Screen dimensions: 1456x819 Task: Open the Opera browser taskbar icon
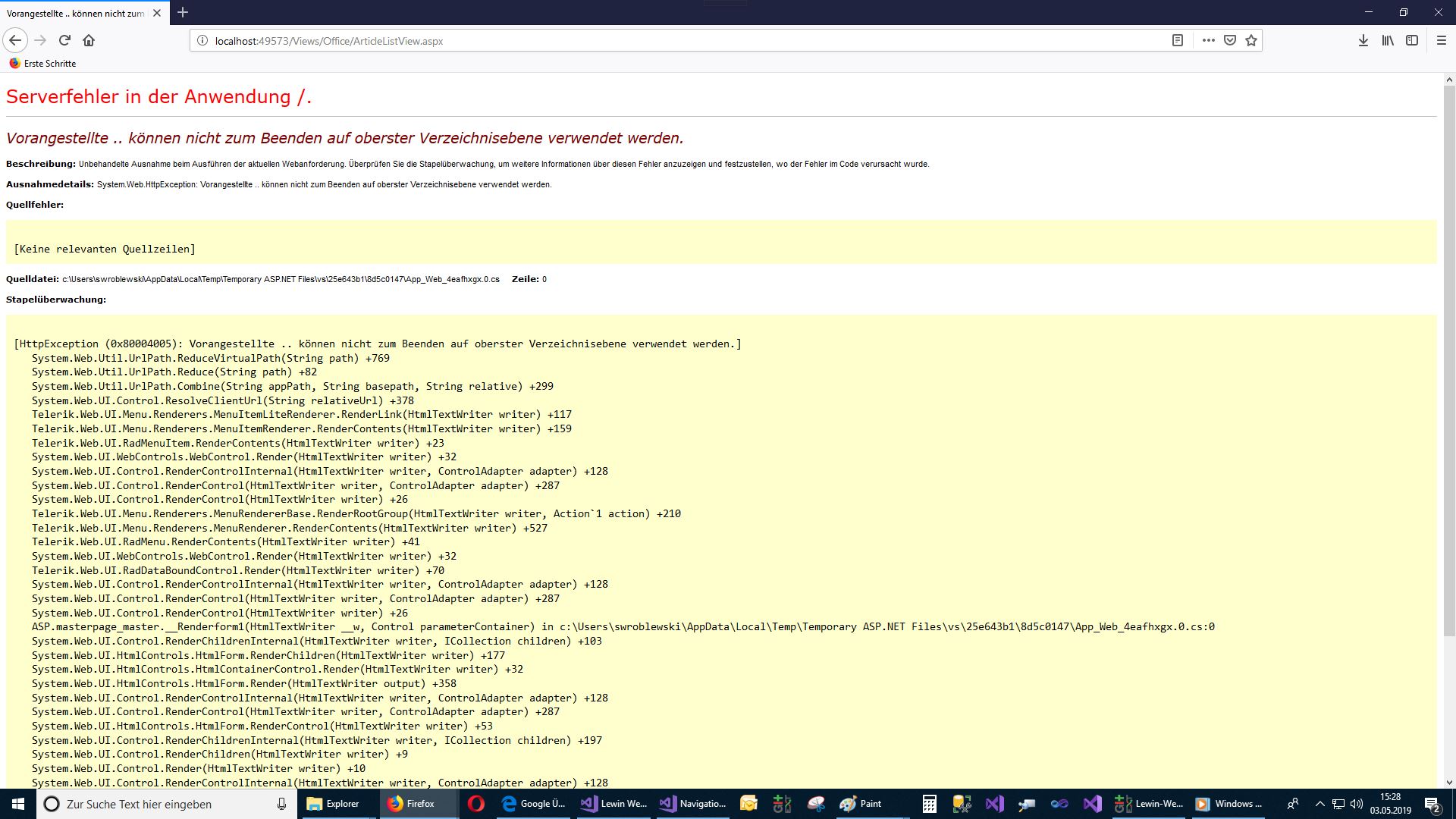(x=476, y=804)
